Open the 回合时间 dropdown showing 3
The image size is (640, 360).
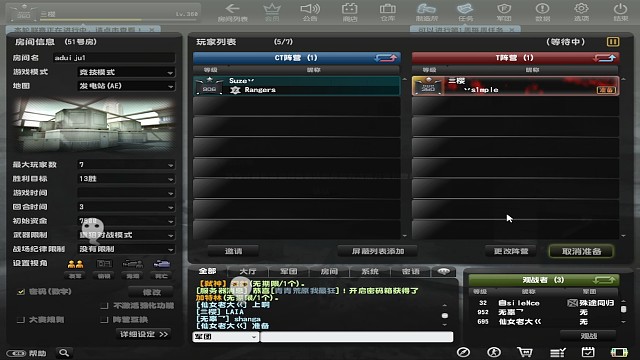126,207
